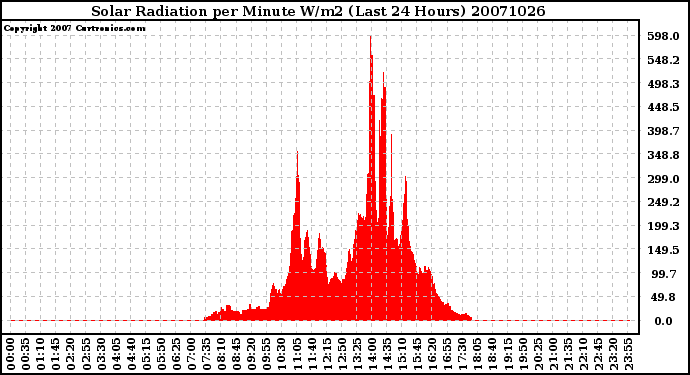Viewport: 690px width, 375px height.
Task: Click the 15:10 time label
Action: pyautogui.click(x=402, y=354)
